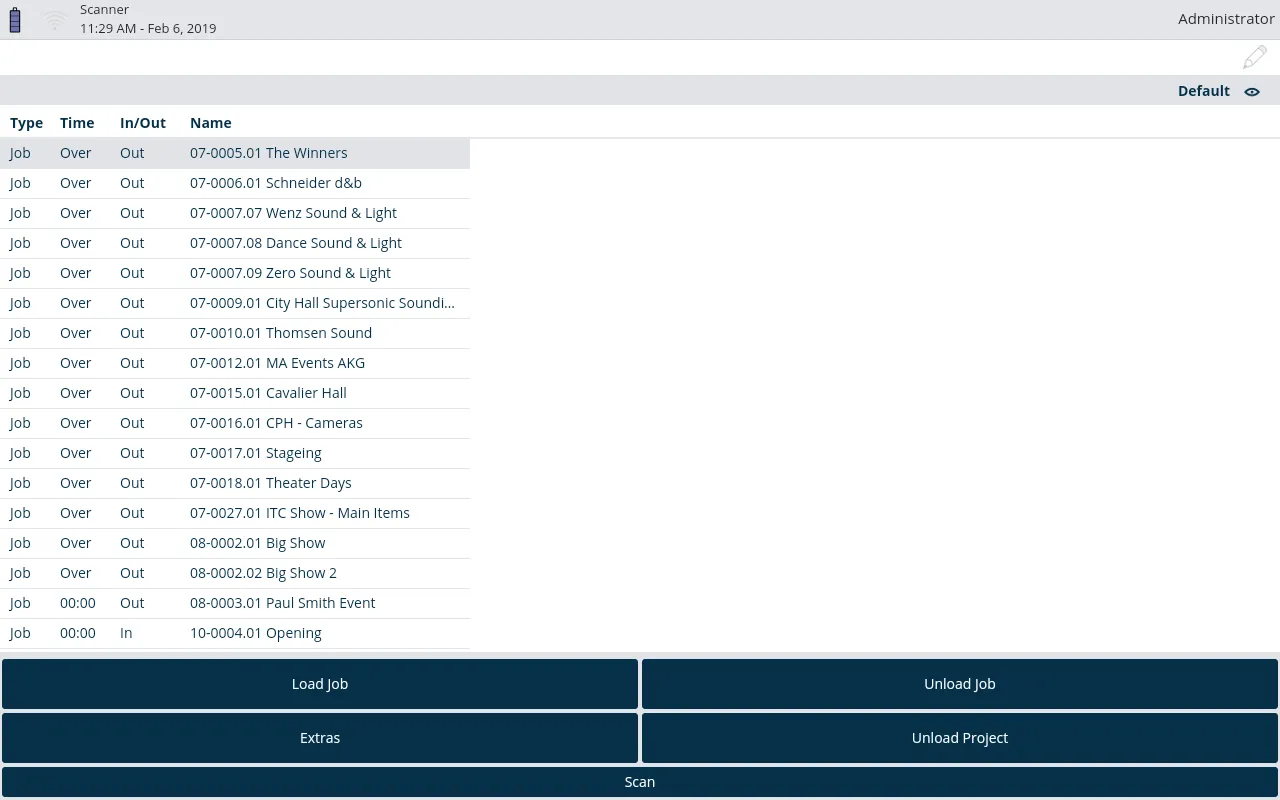Click the Wi-Fi signal icon
This screenshot has width=1280, height=800.
(55, 20)
